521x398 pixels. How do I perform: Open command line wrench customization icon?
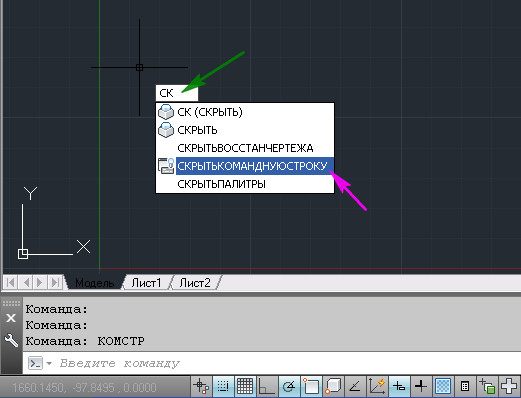[11, 340]
